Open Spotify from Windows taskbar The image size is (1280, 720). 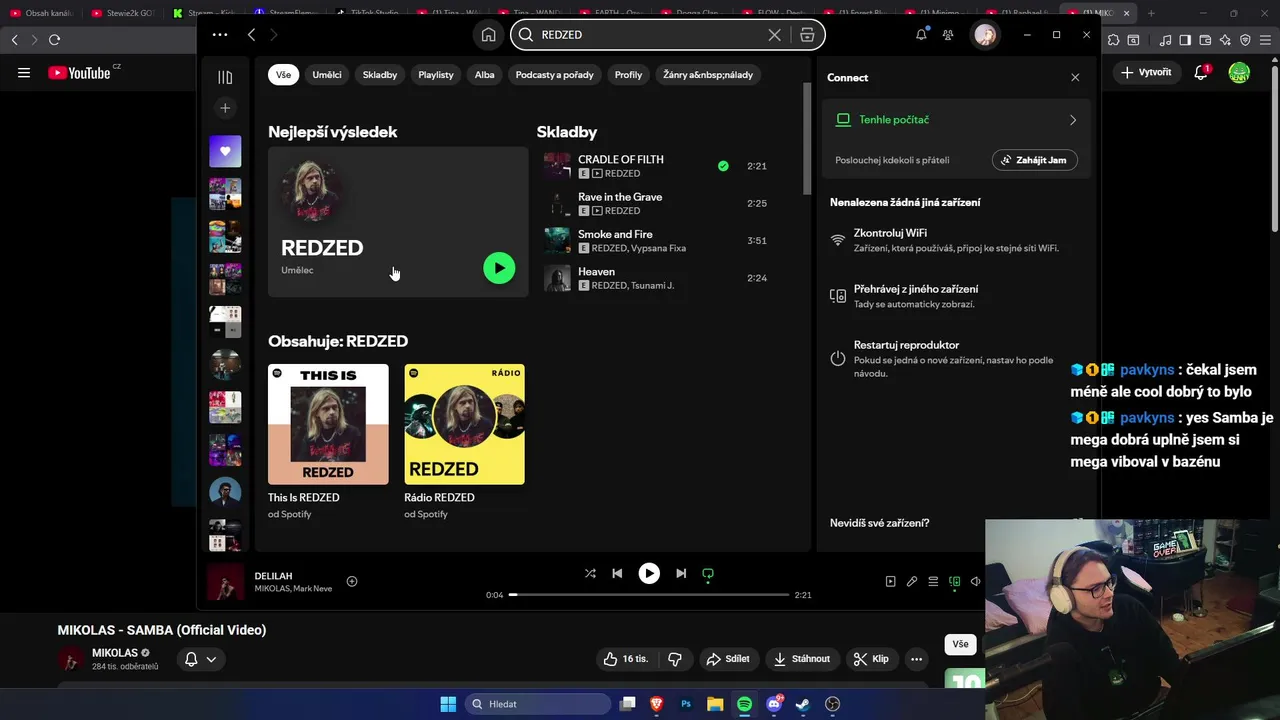tap(744, 704)
